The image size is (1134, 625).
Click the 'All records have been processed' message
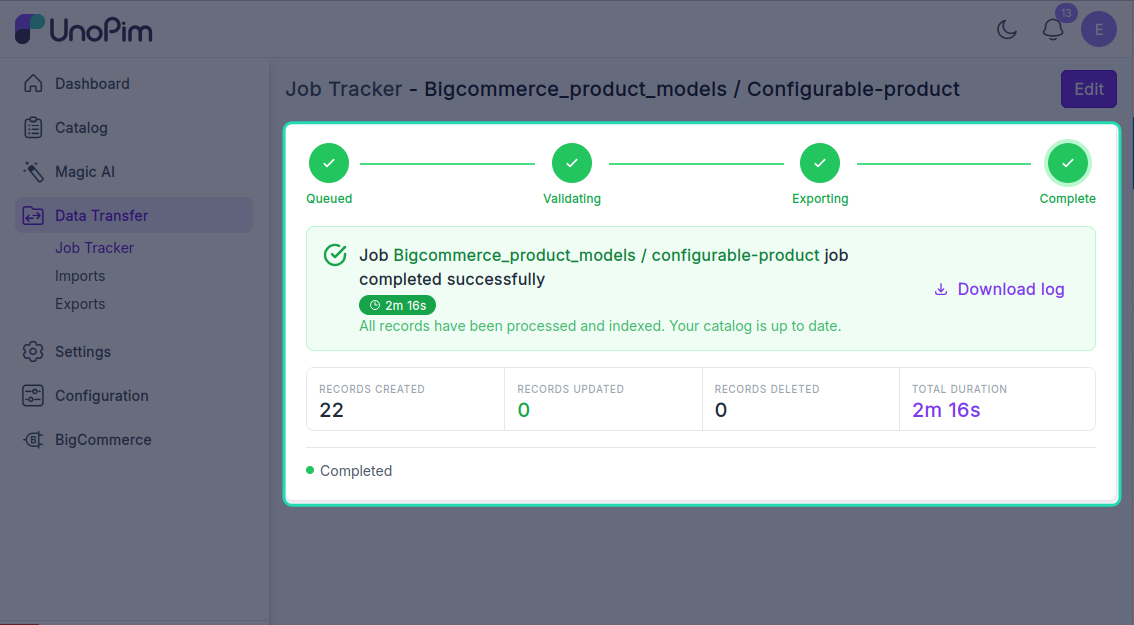pos(600,326)
